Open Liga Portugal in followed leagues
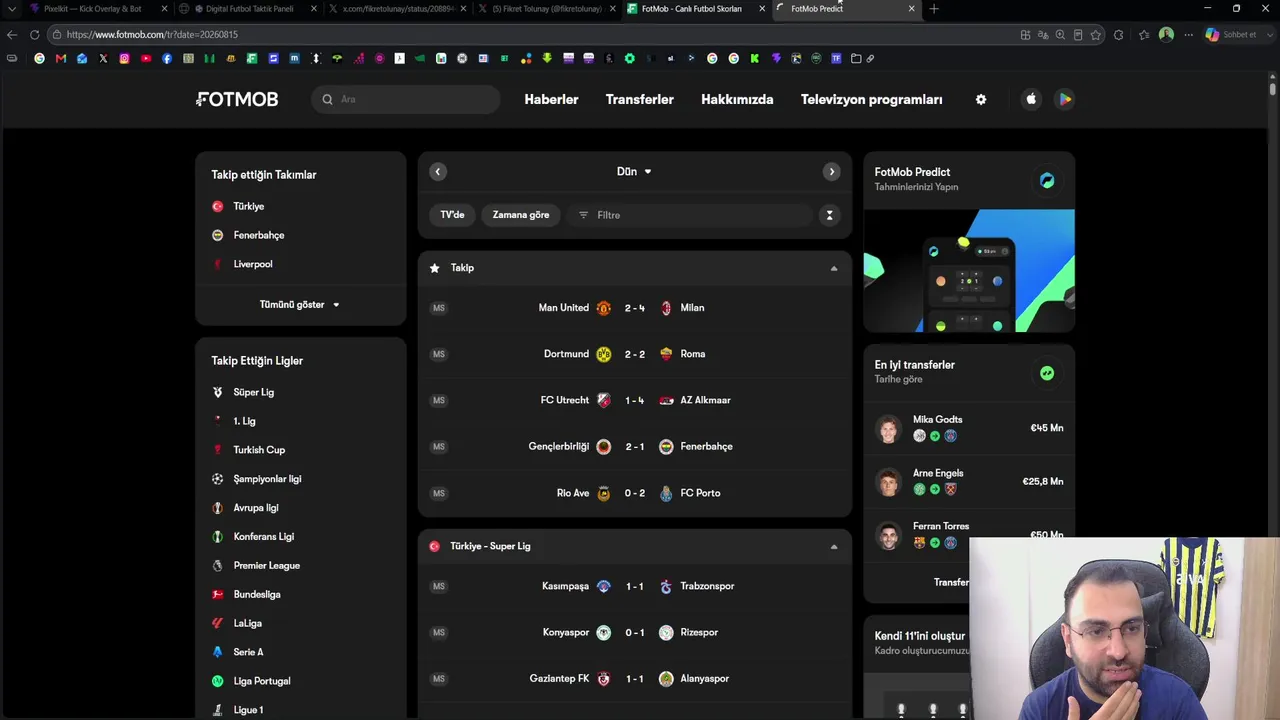 (262, 681)
